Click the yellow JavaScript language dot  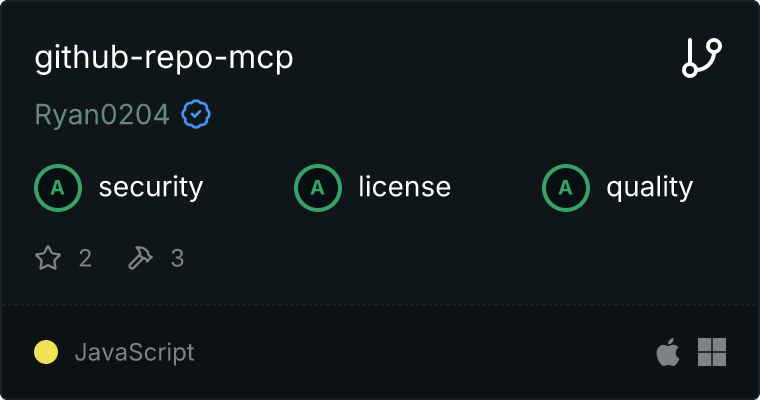[46, 352]
